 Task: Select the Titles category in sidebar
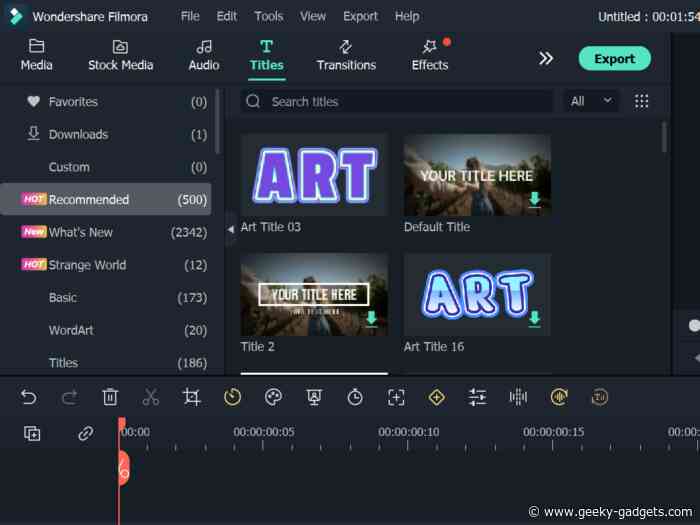pos(106,362)
